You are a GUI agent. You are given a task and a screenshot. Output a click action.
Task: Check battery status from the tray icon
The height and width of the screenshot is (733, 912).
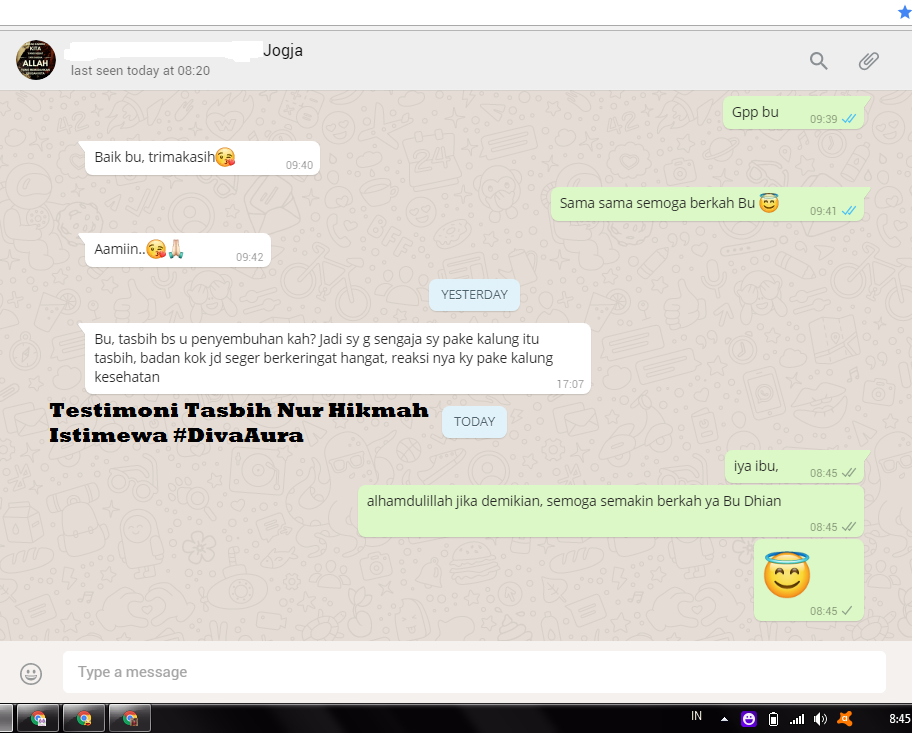(773, 718)
